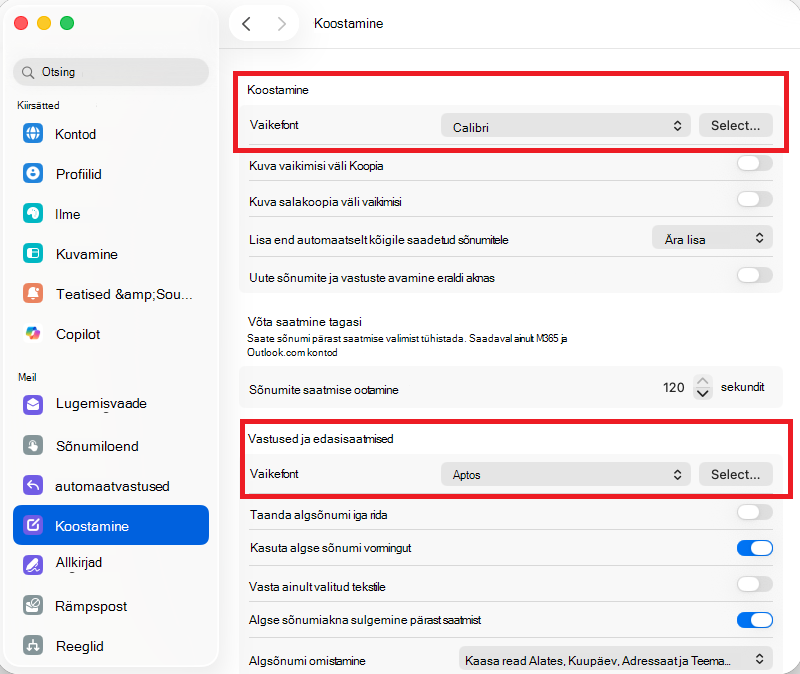Select the Copilot icon in sidebar
The width and height of the screenshot is (800, 674).
coord(33,334)
